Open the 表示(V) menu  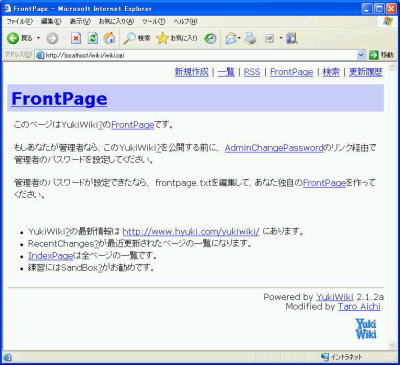[x=80, y=22]
